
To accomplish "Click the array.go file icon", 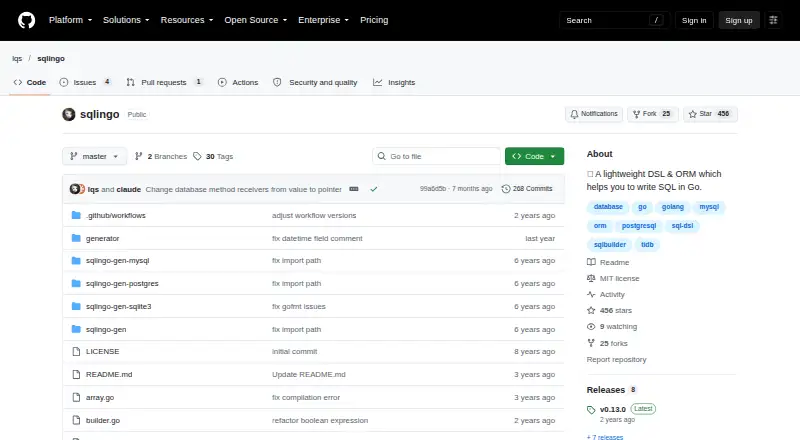I will 76,398.
